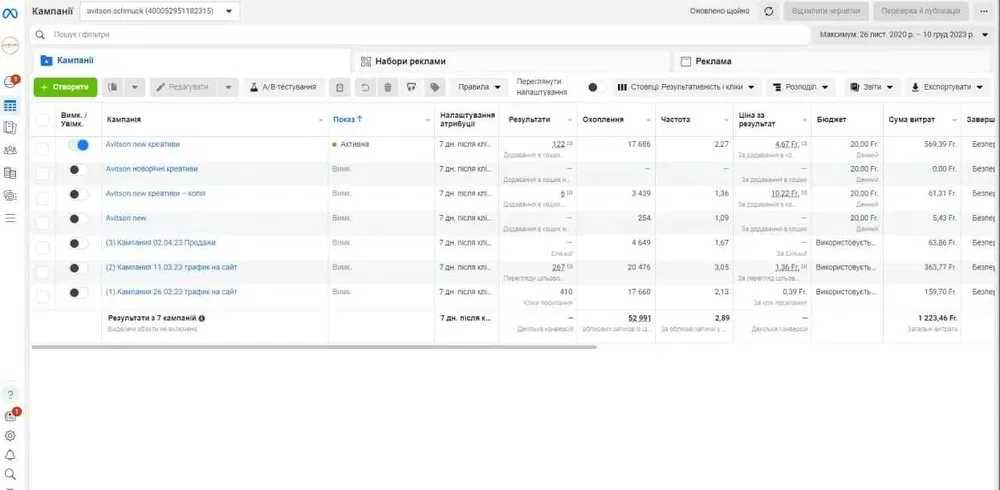Toggle the Avitson новорічні креативи campaign switch
The width and height of the screenshot is (1000, 490).
(78, 169)
